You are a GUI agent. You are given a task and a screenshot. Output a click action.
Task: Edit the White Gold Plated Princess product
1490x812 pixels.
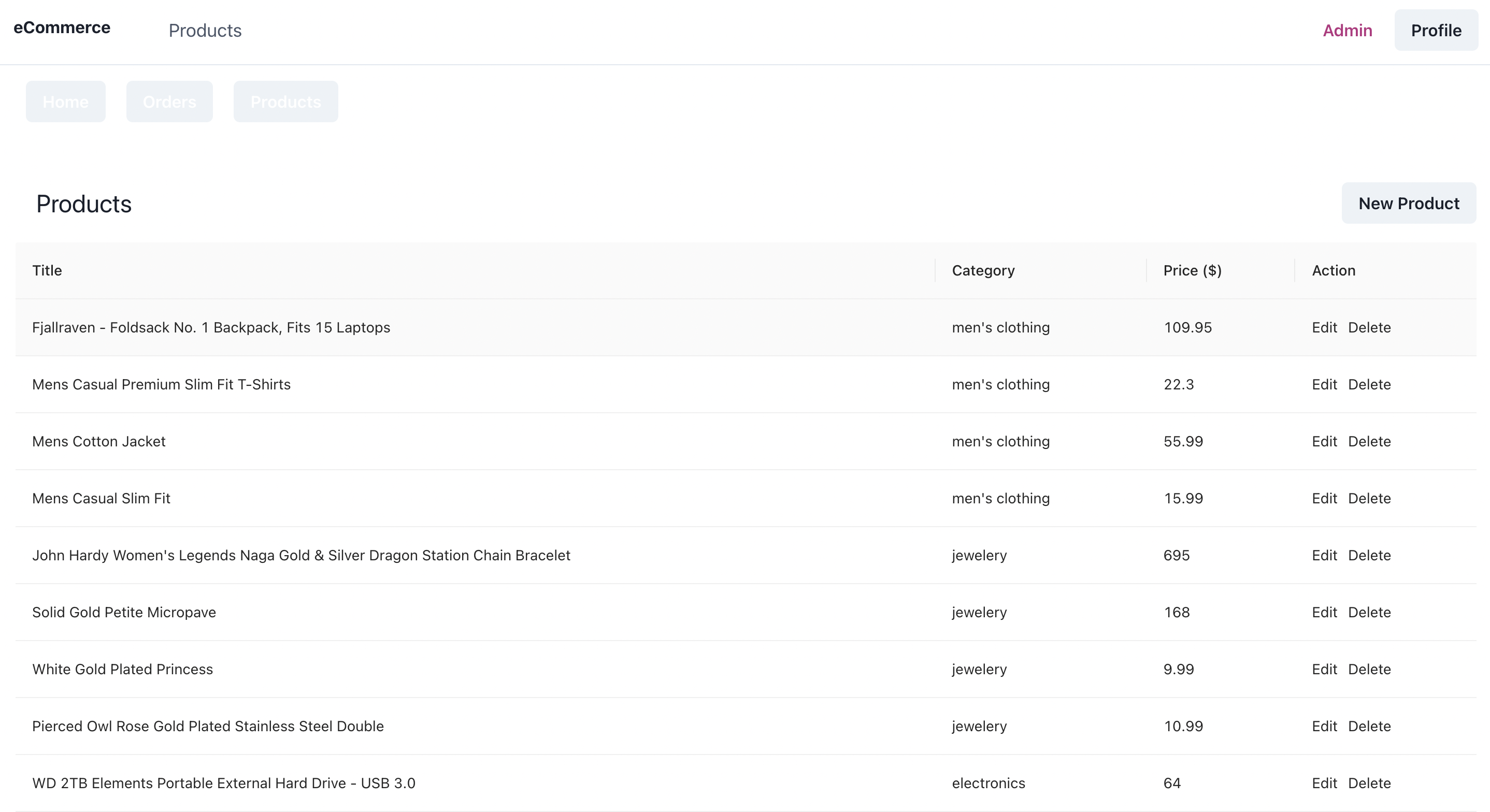coord(1325,669)
